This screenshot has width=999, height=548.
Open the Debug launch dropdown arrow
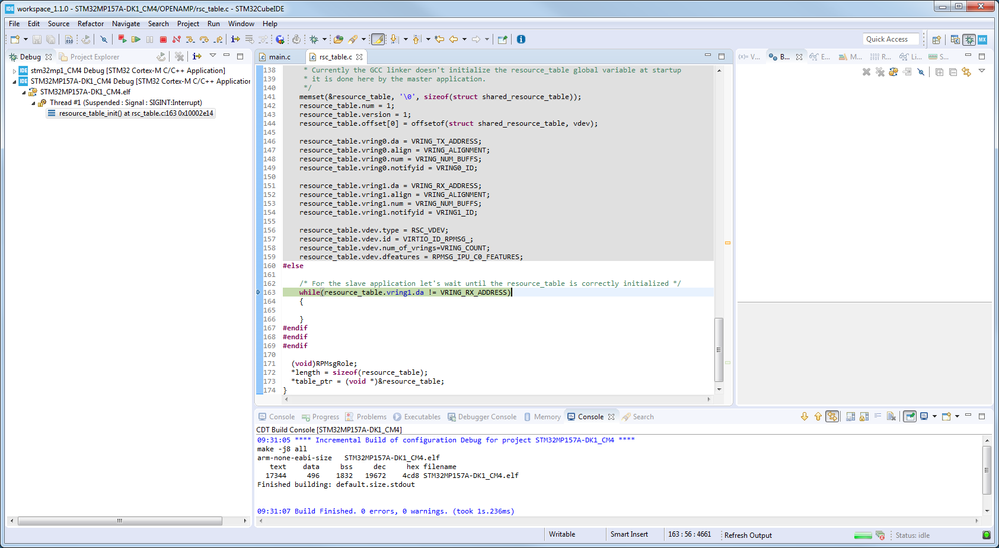(x=324, y=40)
